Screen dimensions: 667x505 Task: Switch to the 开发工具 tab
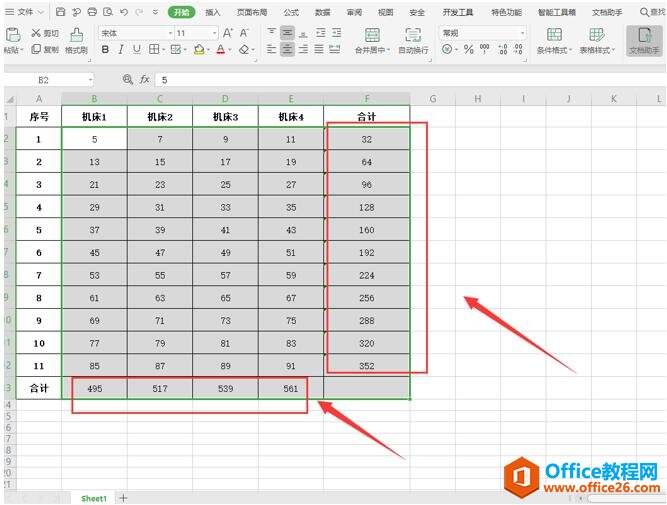click(x=457, y=12)
